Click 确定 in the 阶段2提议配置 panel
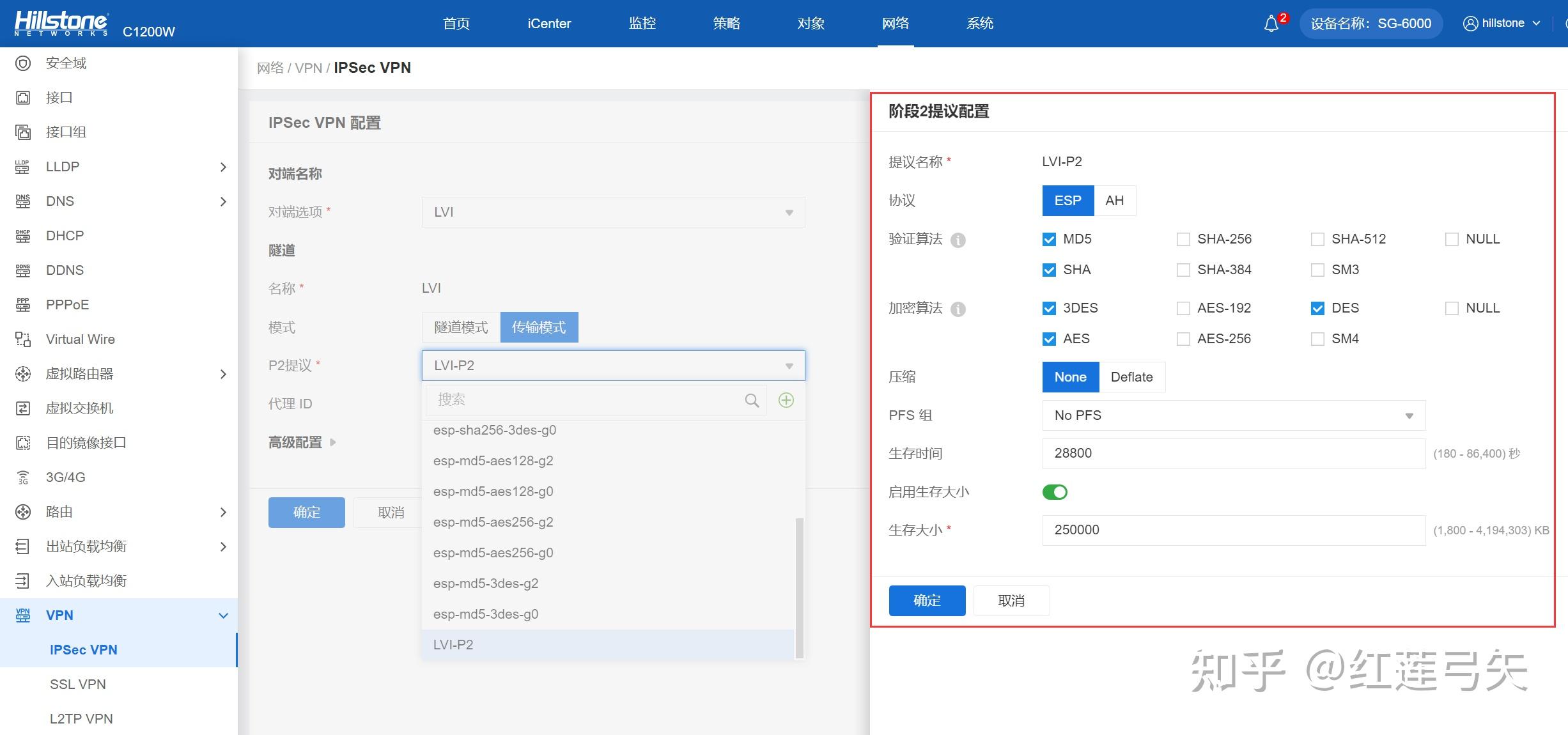The image size is (1568, 735). pyautogui.click(x=926, y=600)
